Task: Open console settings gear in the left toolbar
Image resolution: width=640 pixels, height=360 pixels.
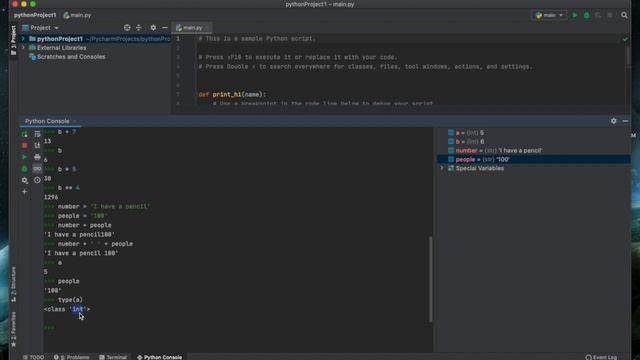Action: coord(24,180)
